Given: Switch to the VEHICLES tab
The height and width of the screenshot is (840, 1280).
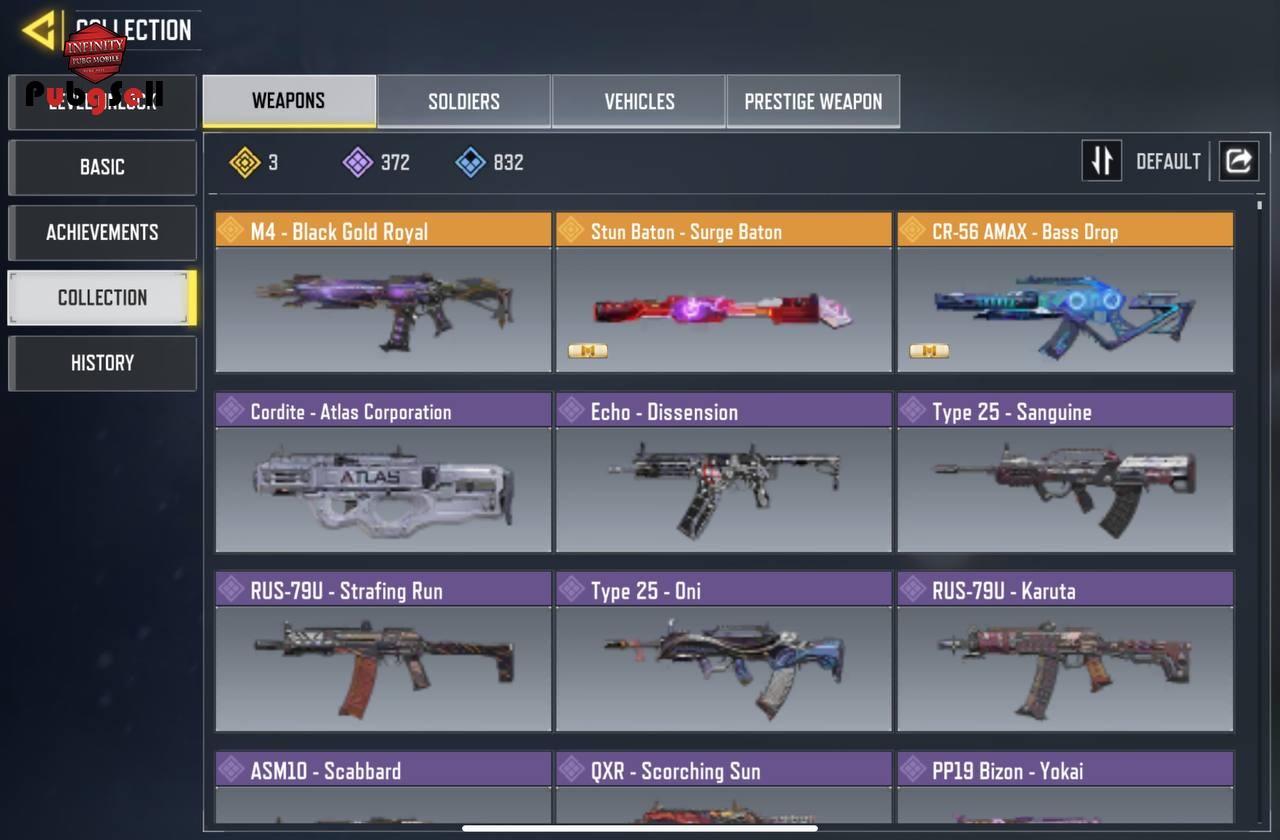Looking at the screenshot, I should tap(639, 102).
